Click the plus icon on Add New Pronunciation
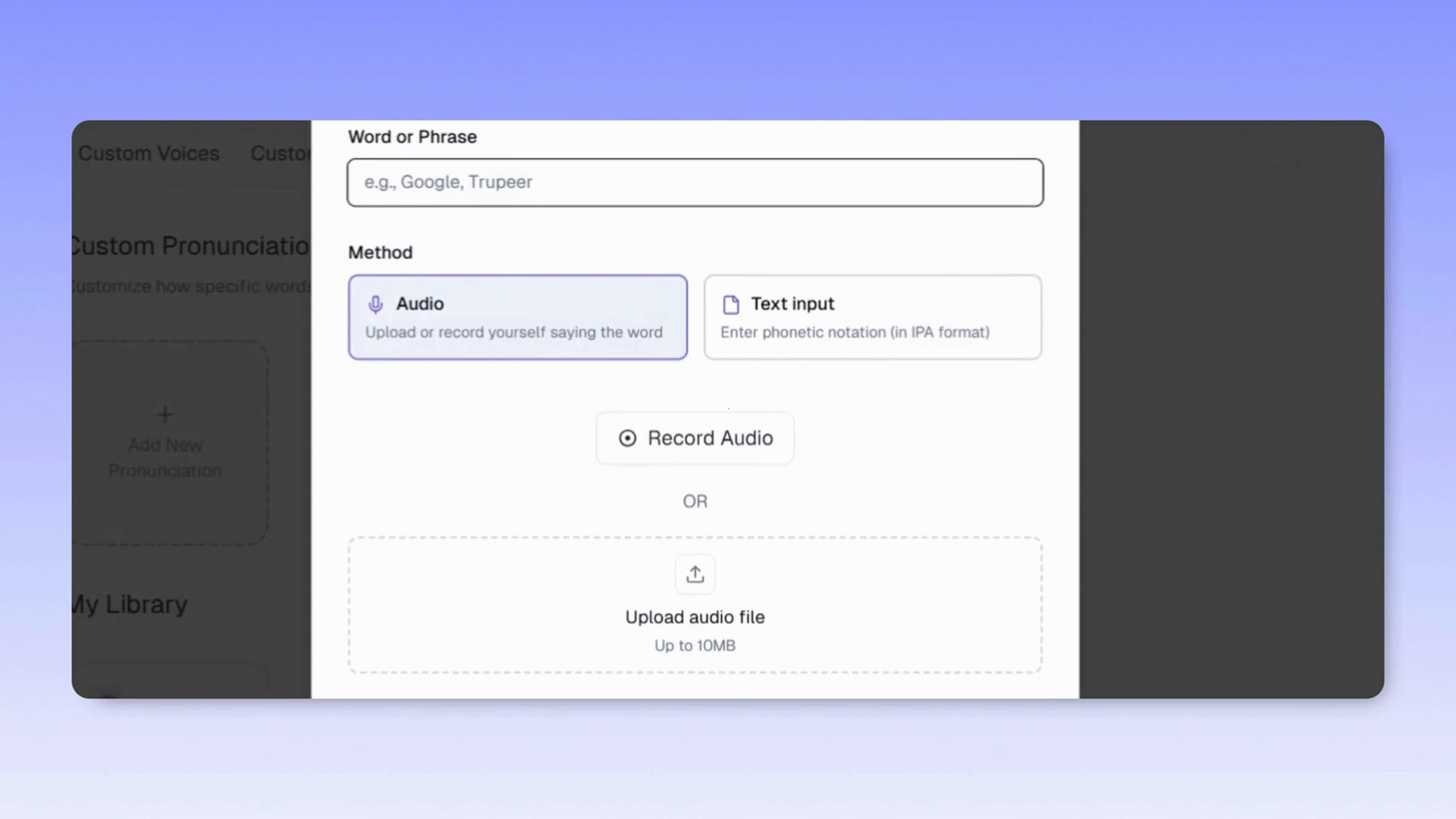This screenshot has width=1456, height=819. (x=165, y=414)
